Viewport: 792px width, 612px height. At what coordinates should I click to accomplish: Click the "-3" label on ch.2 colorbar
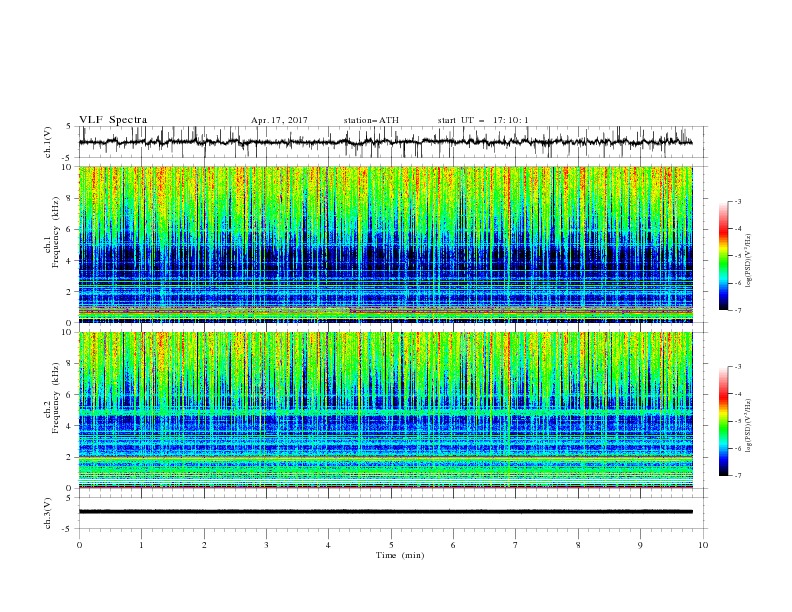737,367
